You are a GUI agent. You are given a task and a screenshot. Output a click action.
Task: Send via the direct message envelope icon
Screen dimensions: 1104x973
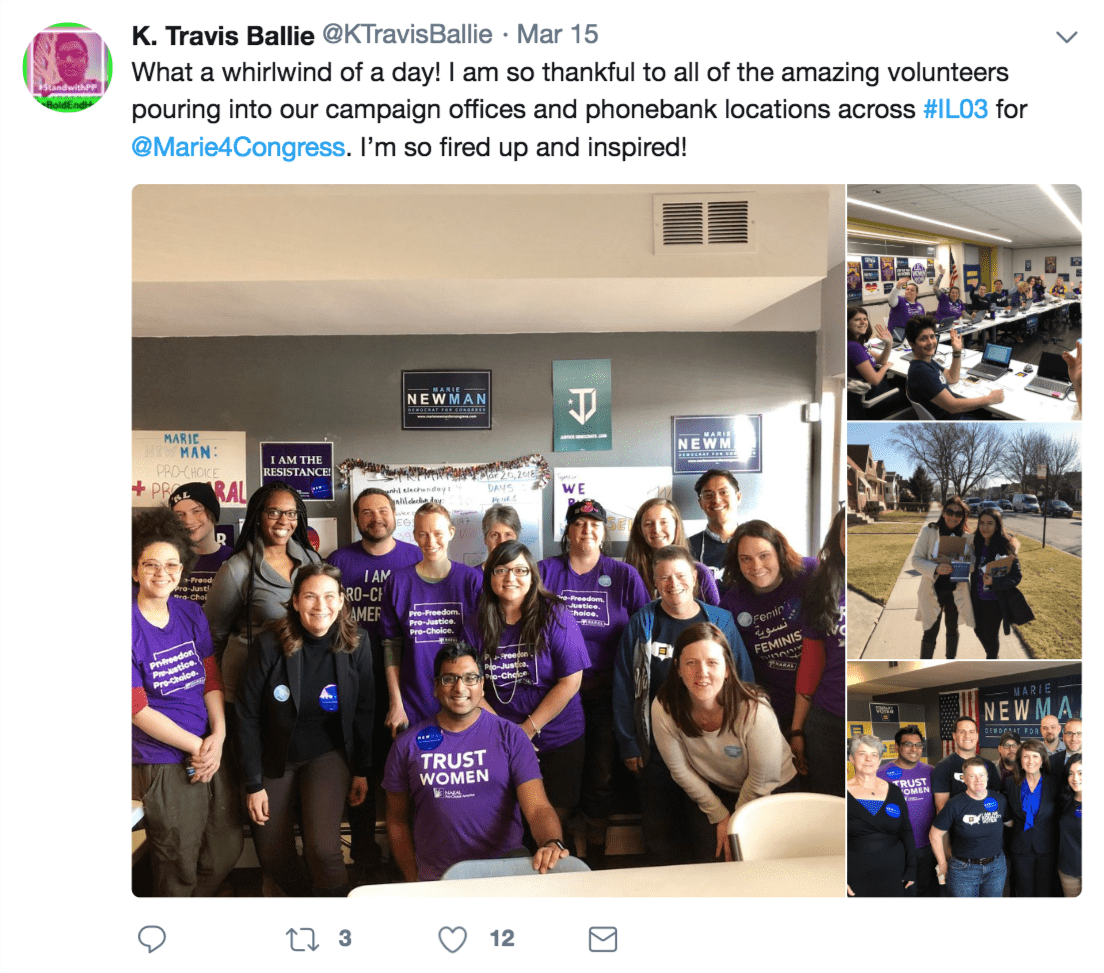(x=603, y=939)
